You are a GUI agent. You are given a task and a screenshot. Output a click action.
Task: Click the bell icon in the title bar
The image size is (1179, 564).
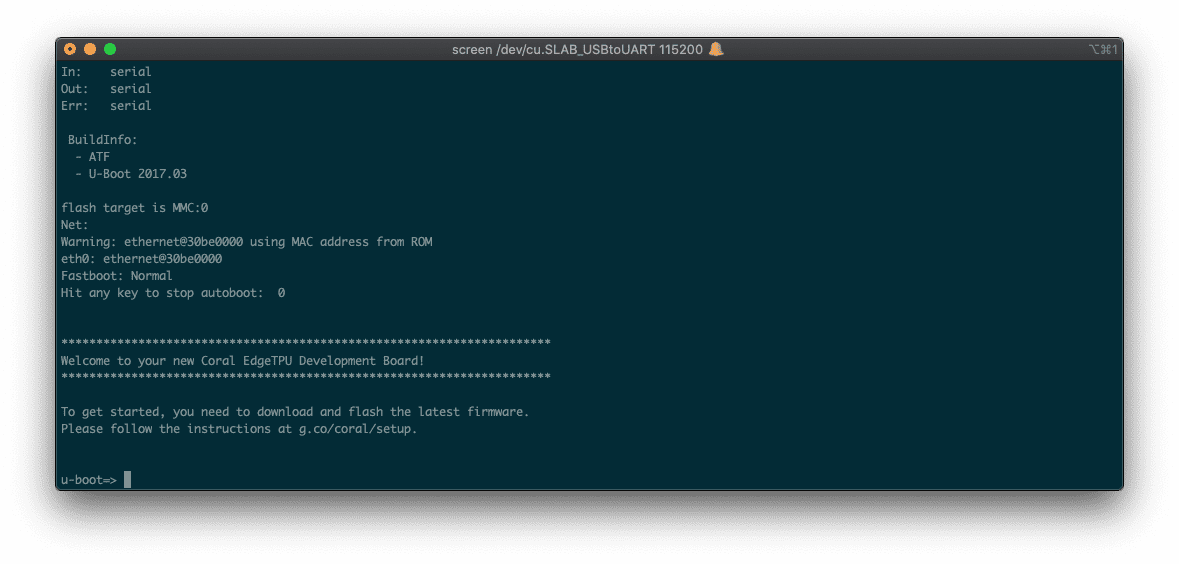[x=716, y=49]
